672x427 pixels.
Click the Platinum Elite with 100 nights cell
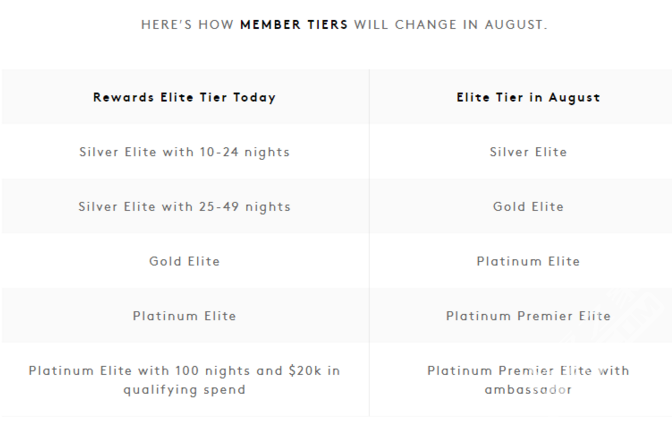[185, 380]
